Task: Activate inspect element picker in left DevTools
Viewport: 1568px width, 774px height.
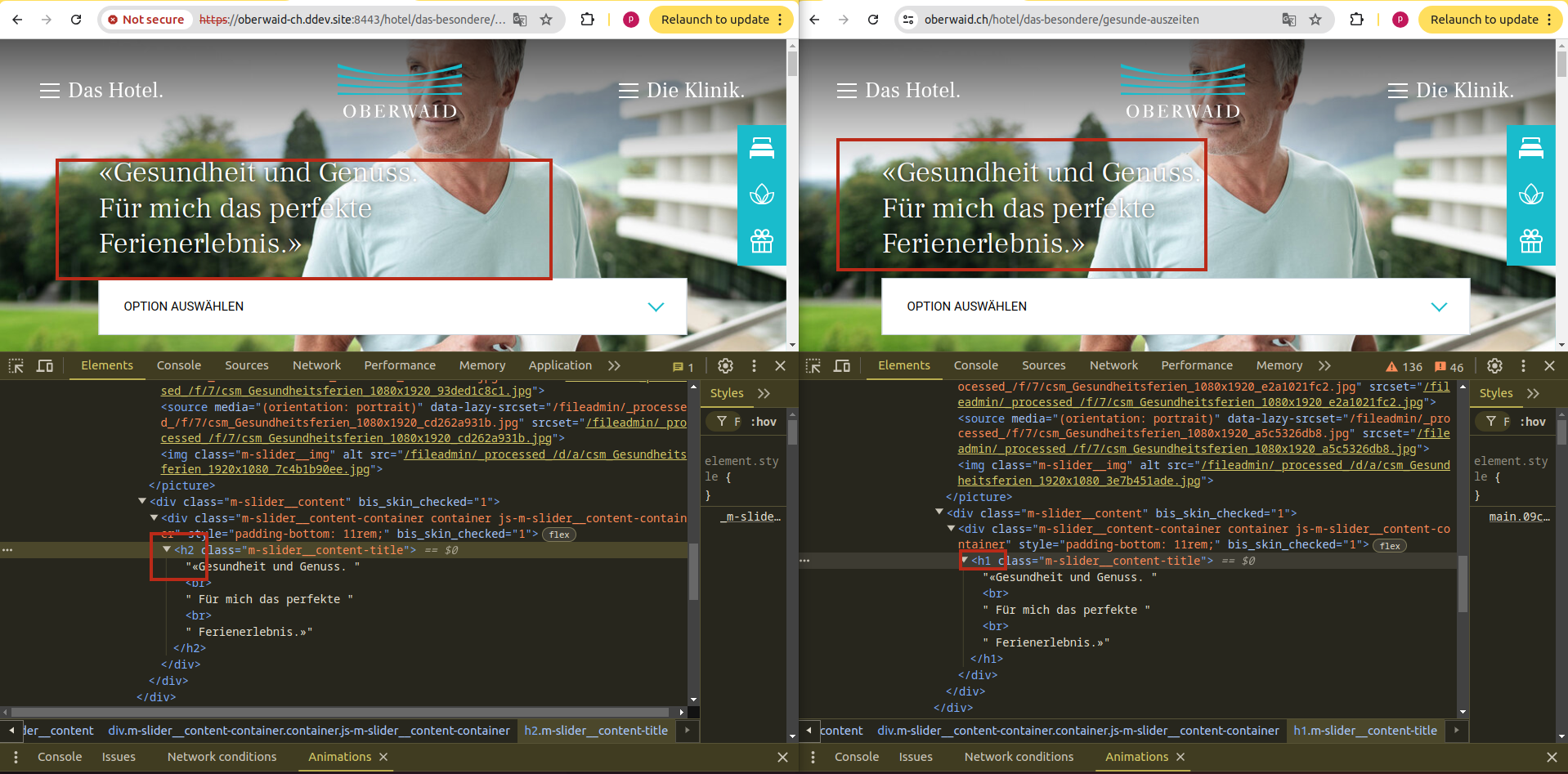Action: (16, 365)
